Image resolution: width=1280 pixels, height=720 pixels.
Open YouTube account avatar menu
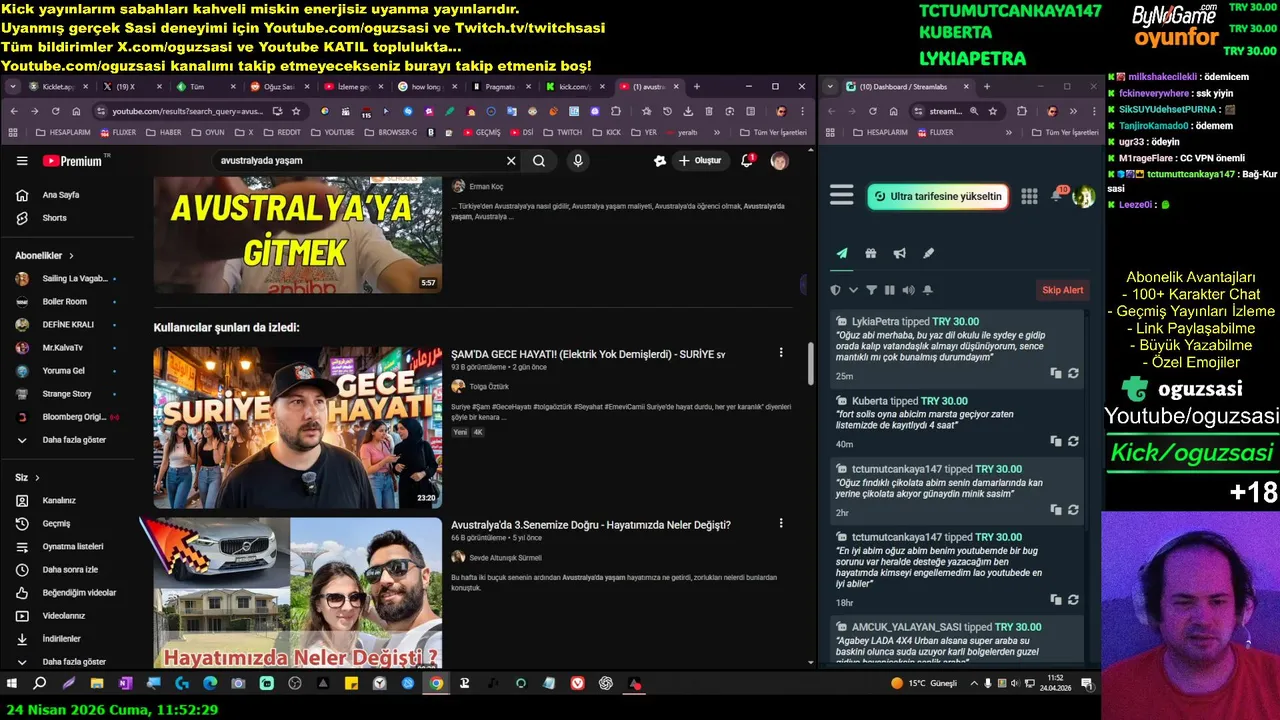click(x=780, y=161)
